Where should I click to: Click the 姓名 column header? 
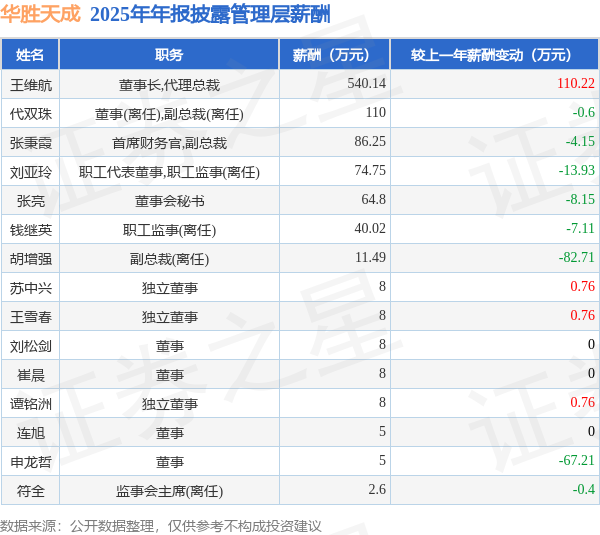30,55
